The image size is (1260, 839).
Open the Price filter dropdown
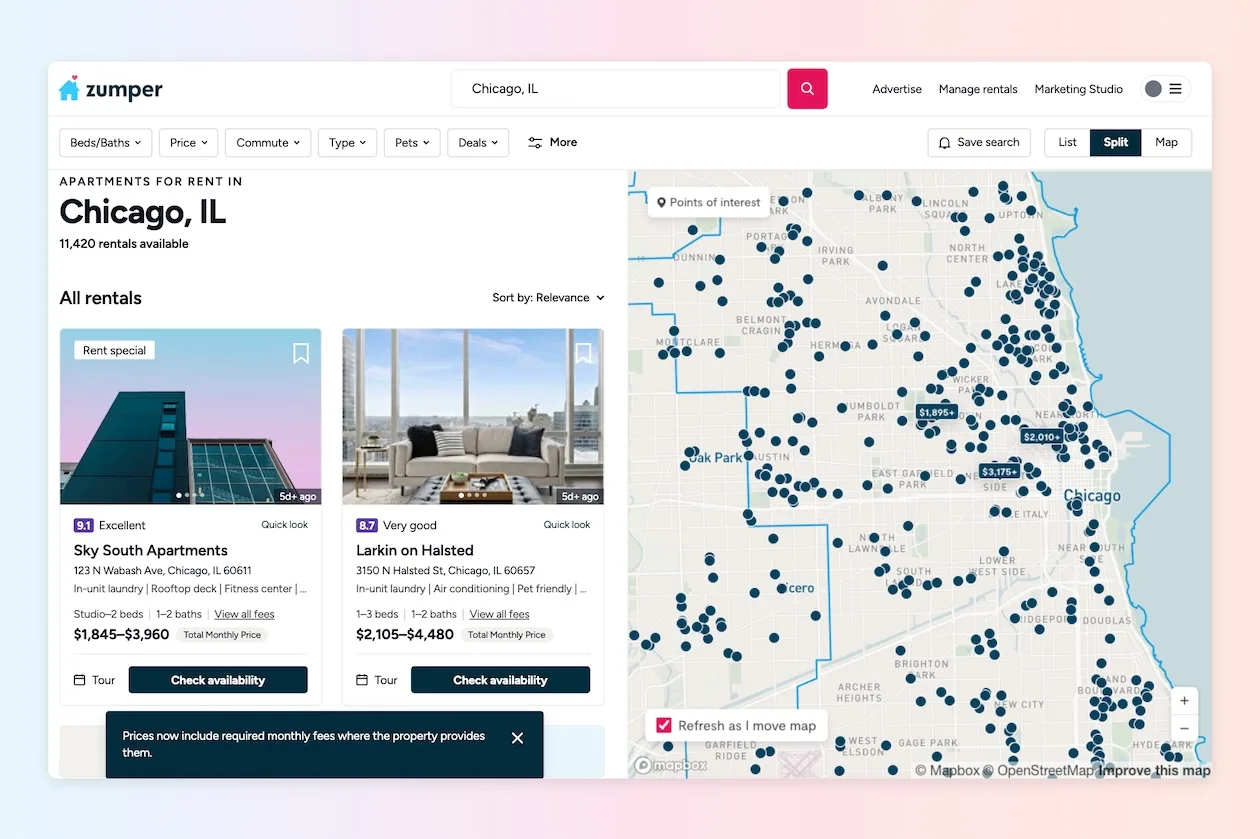(x=188, y=143)
